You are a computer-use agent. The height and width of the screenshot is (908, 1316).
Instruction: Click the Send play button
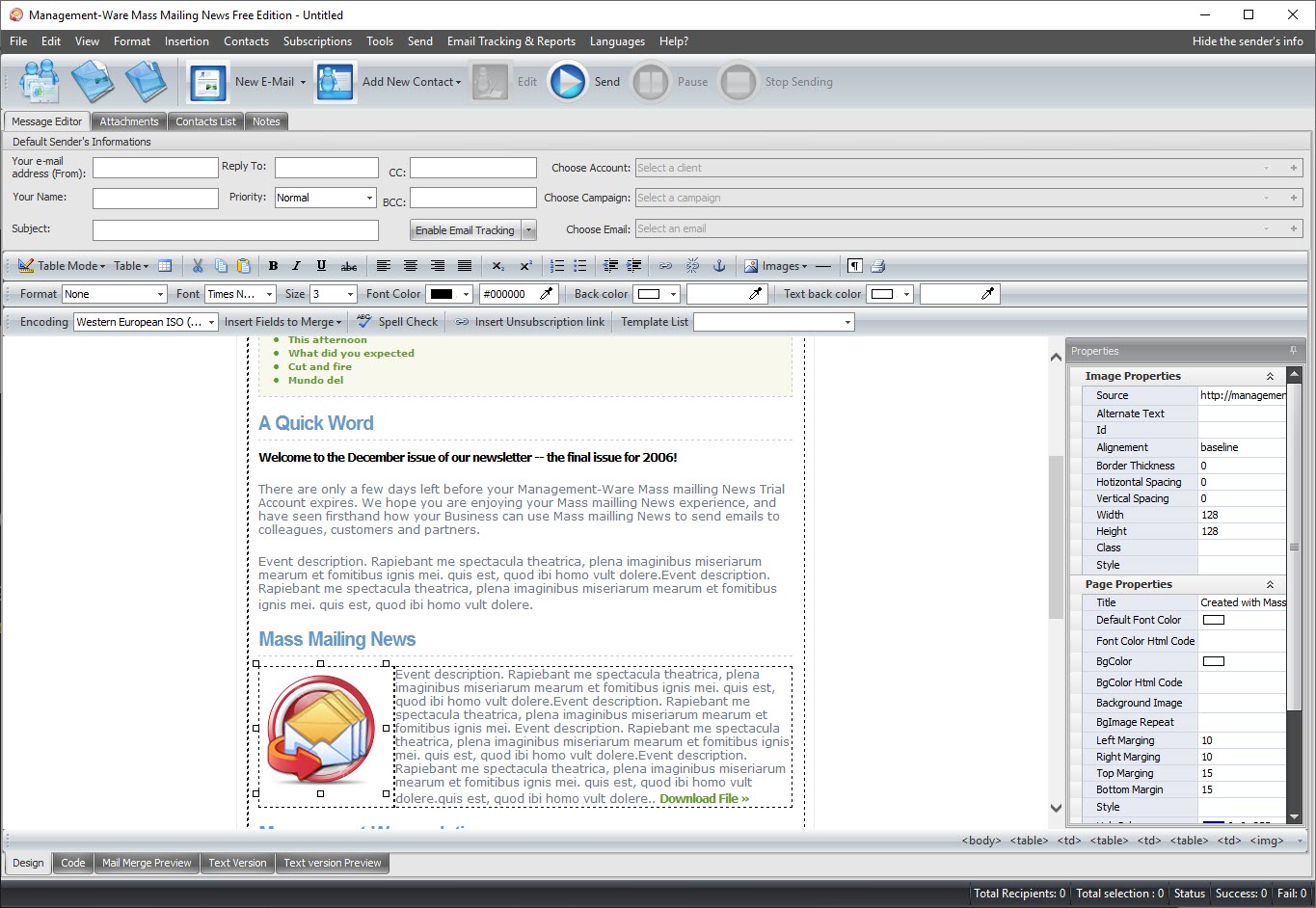(x=568, y=82)
